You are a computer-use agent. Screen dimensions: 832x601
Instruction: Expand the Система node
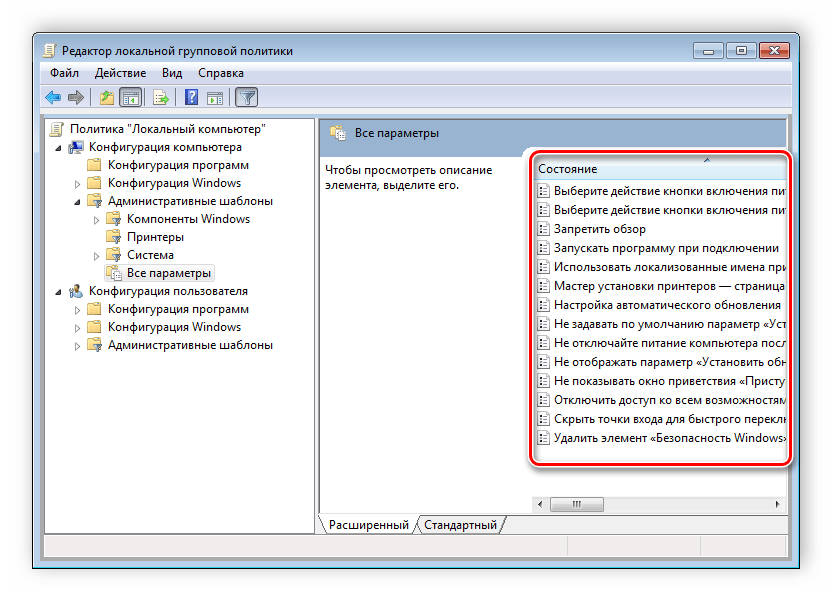click(x=96, y=256)
